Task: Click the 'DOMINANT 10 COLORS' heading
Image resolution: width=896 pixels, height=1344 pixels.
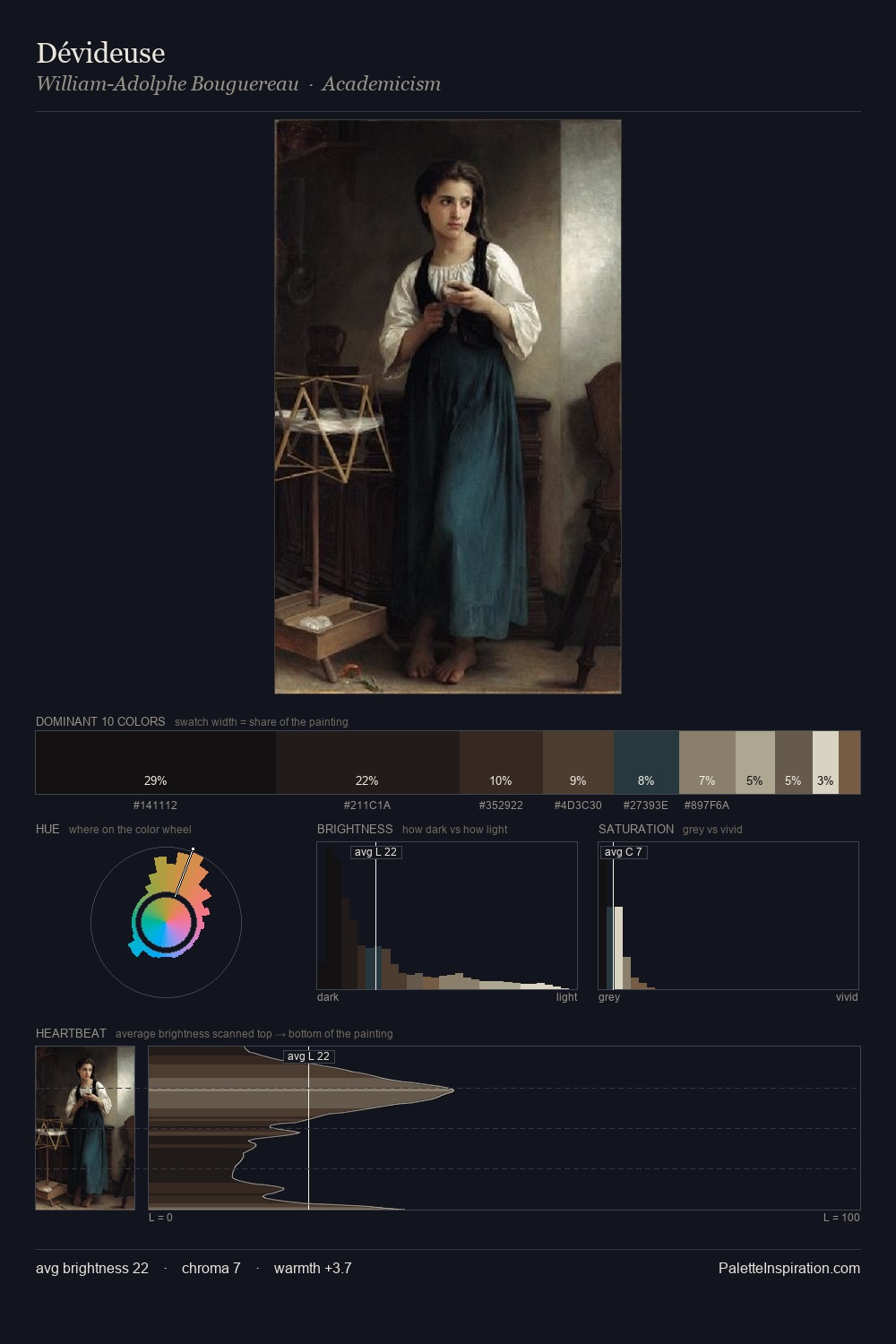Action: pos(100,721)
